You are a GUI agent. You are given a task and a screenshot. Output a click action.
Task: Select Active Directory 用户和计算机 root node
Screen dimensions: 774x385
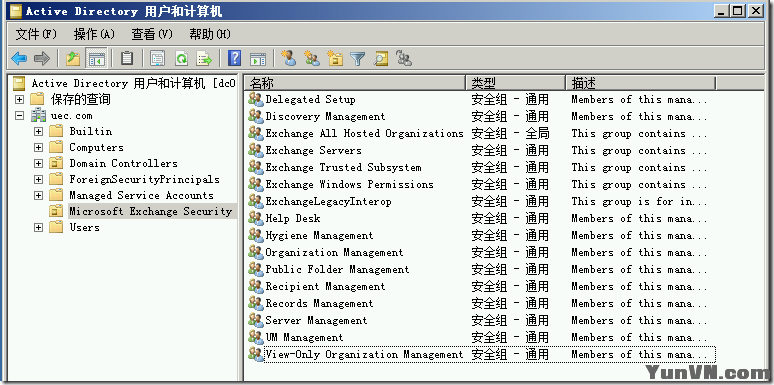[133, 83]
